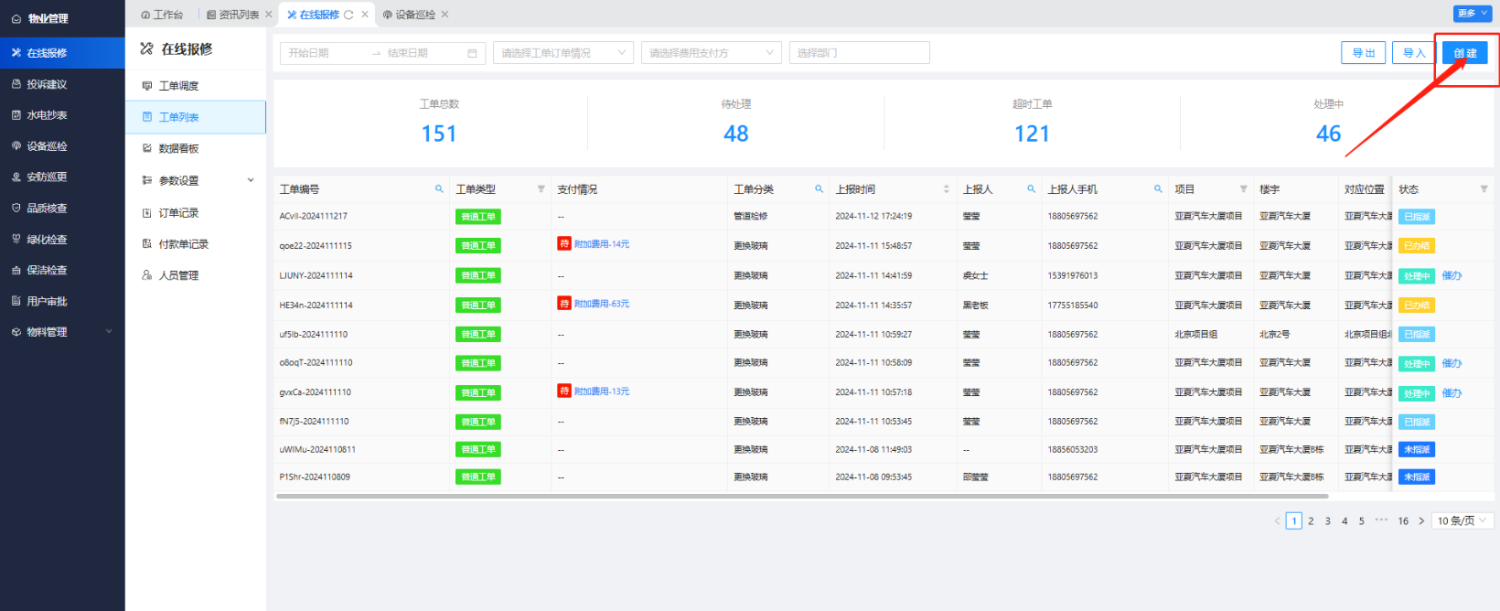Click the blue 创建 button
This screenshot has width=1500, height=611.
click(x=1465, y=53)
